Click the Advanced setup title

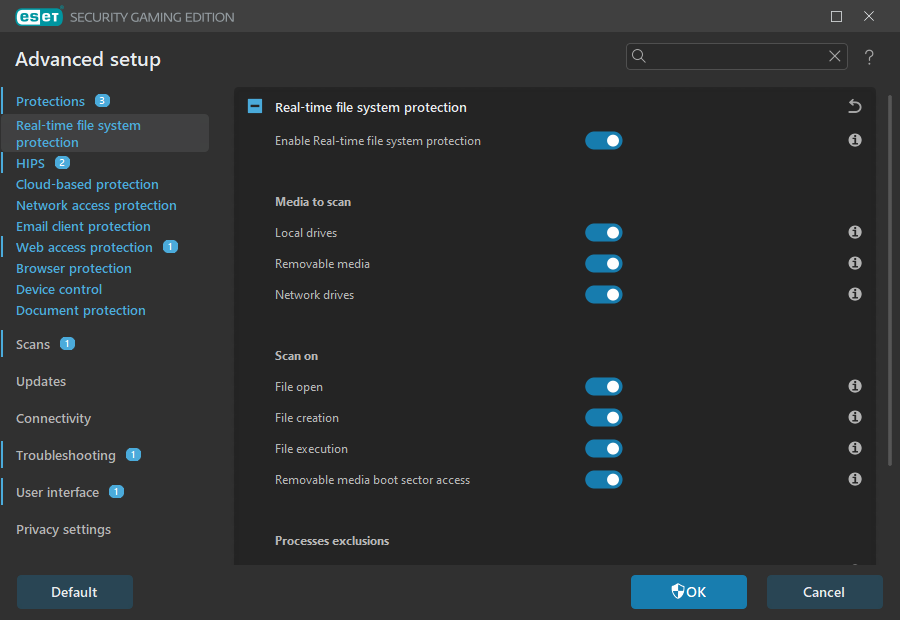(88, 59)
